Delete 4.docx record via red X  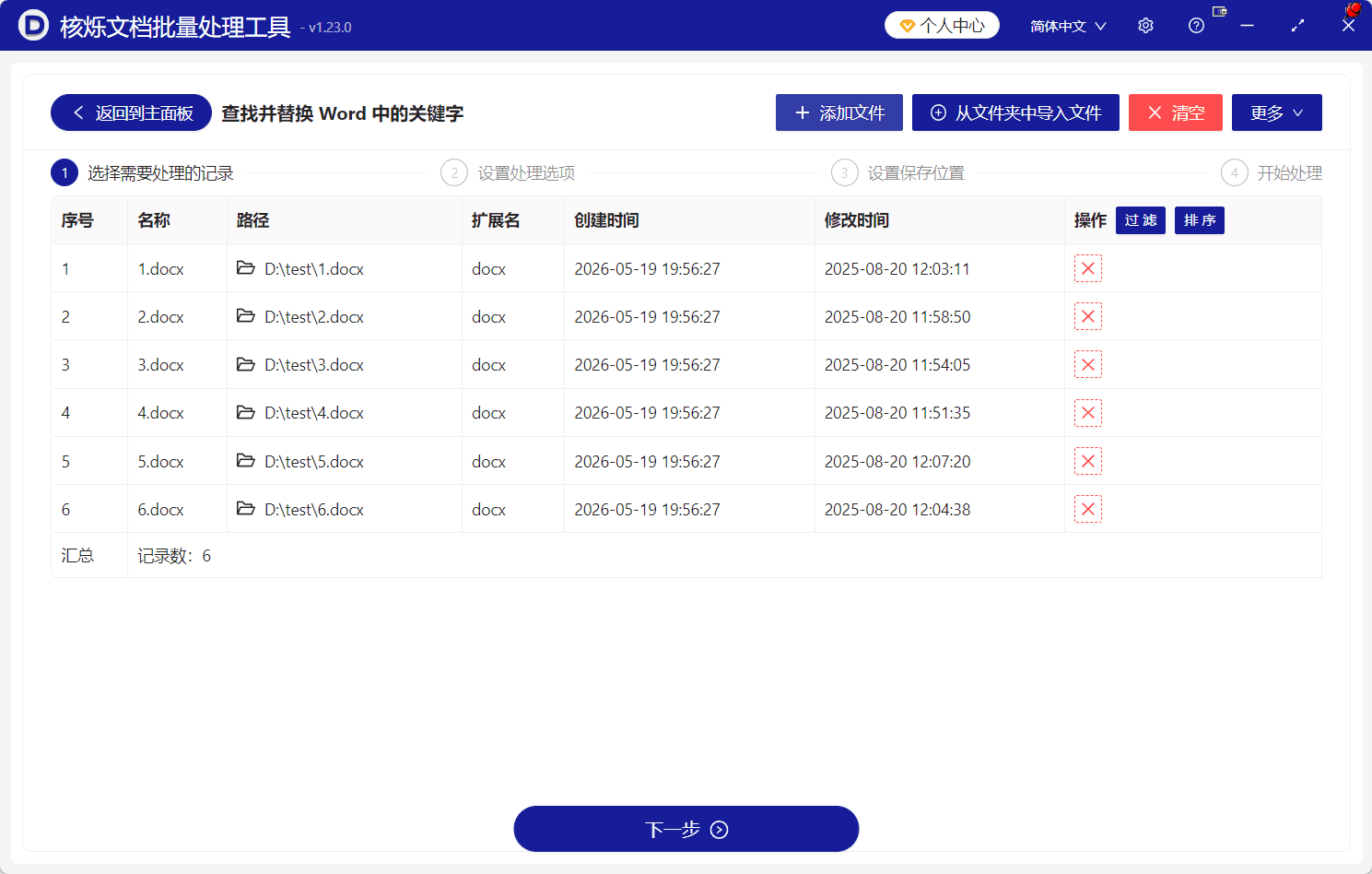pyautogui.click(x=1088, y=412)
